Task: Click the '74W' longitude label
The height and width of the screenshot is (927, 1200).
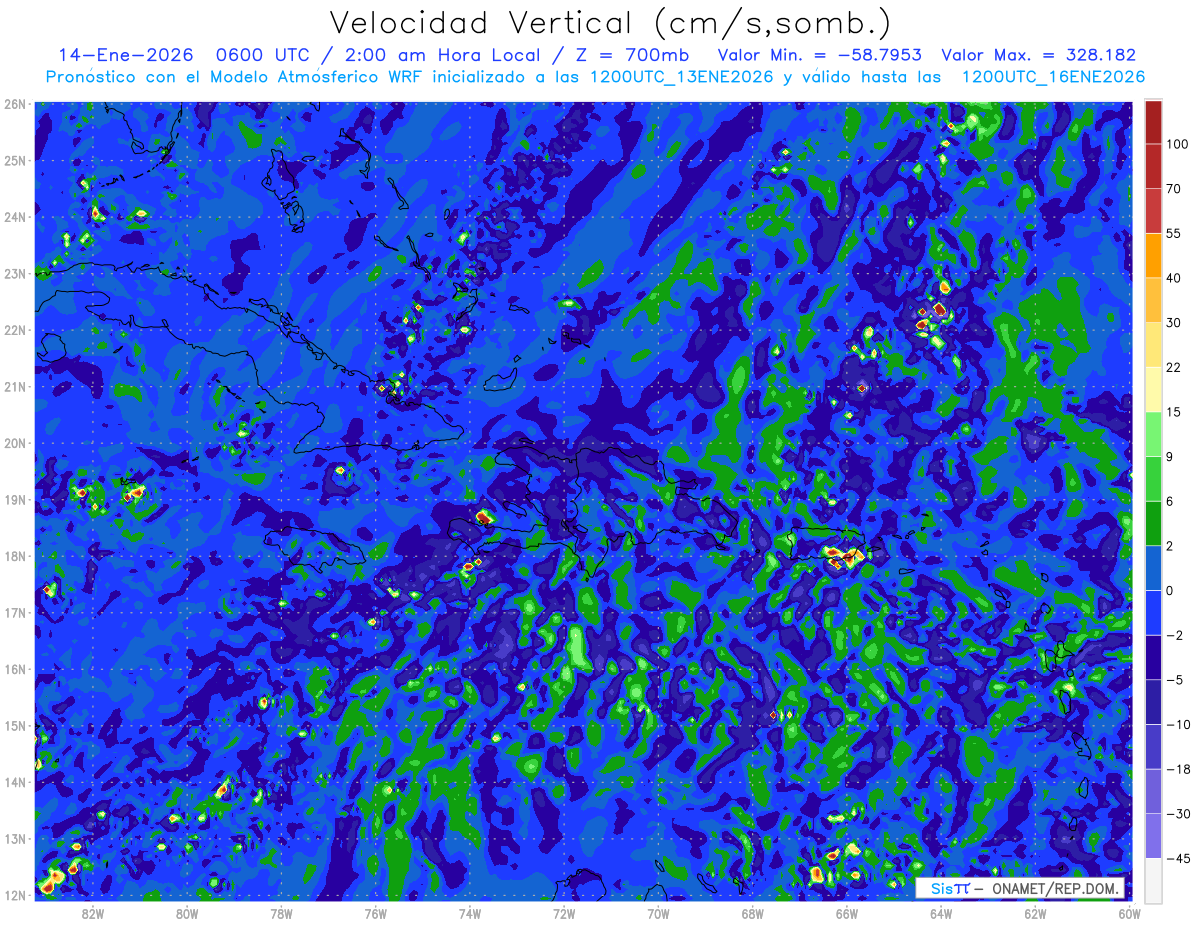Action: (470, 913)
